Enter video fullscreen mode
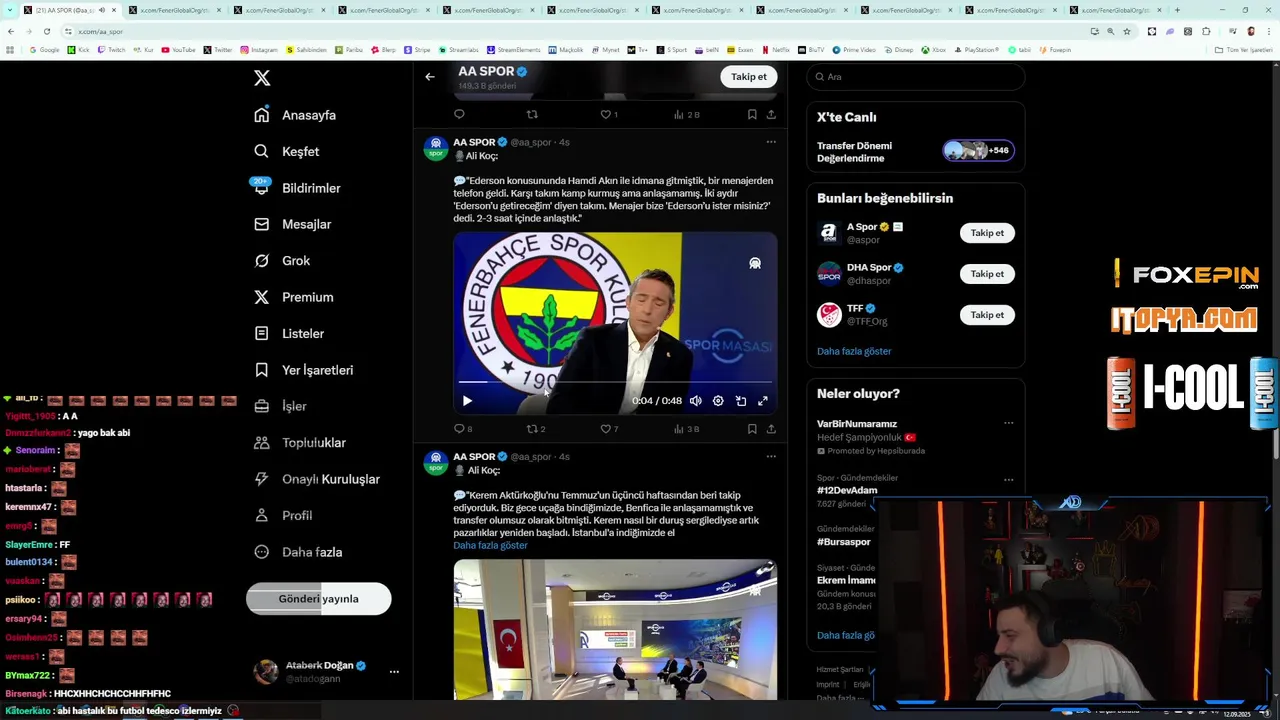 tap(763, 401)
